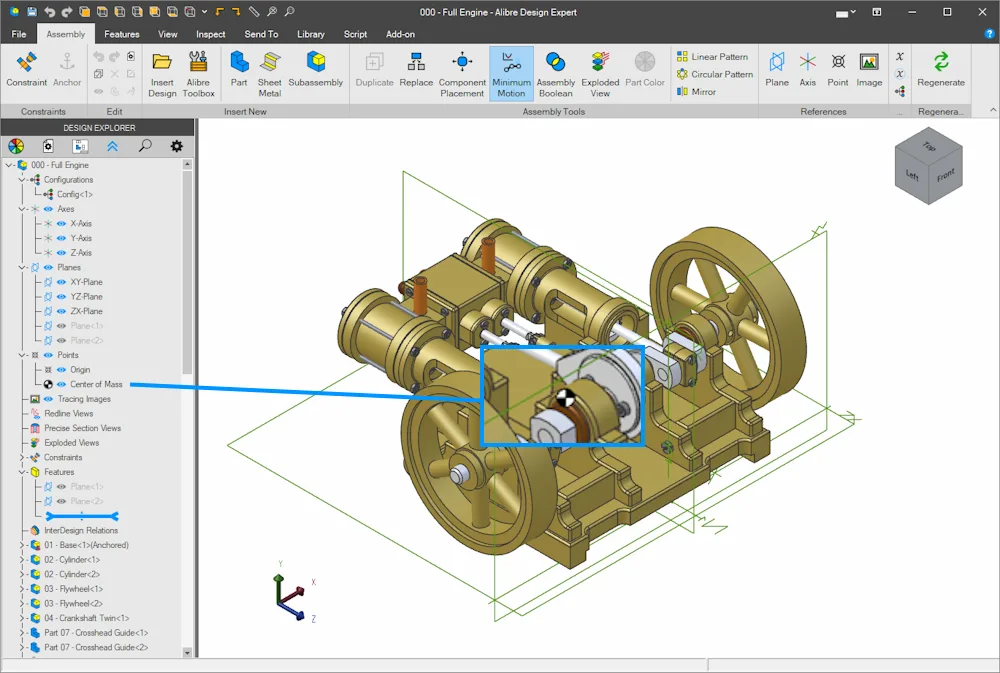Insert a reference Point
This screenshot has width=1000, height=673.
pyautogui.click(x=838, y=70)
